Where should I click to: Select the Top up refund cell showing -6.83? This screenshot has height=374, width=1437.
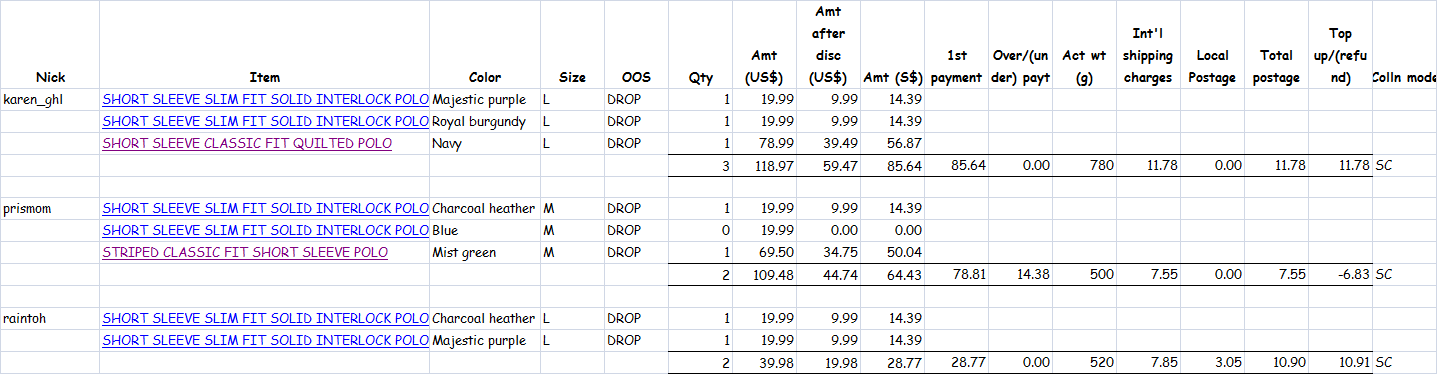1340,275
